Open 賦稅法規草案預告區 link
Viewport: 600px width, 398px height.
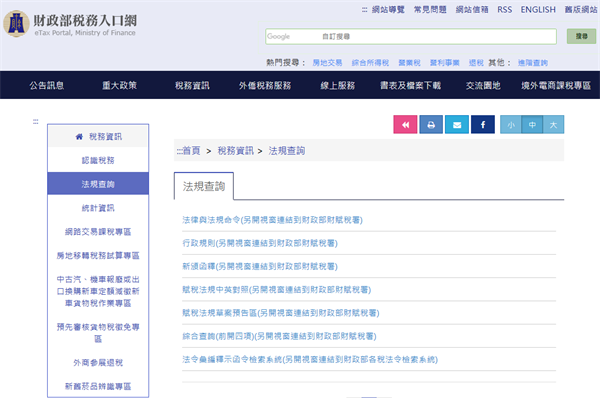(280, 313)
